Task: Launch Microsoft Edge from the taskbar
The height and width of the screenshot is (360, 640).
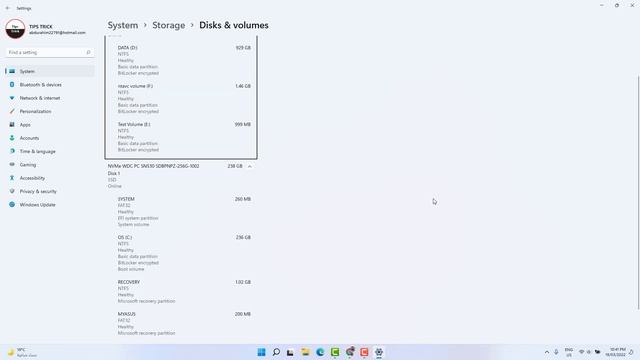Action: pos(320,352)
